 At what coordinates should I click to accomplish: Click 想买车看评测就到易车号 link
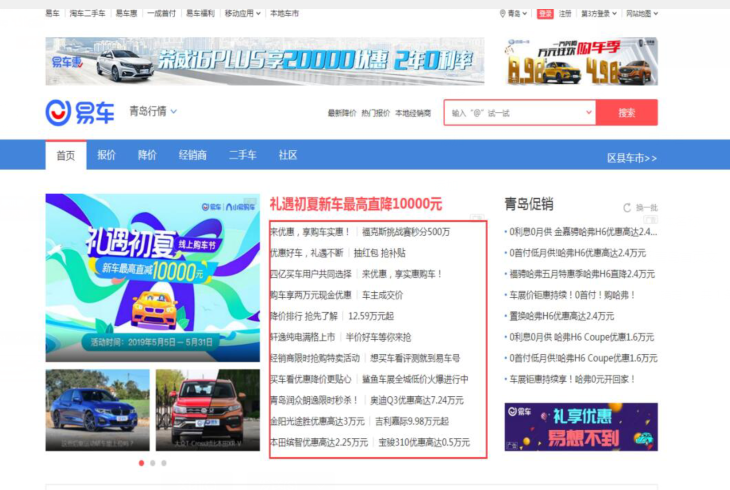[x=415, y=358]
